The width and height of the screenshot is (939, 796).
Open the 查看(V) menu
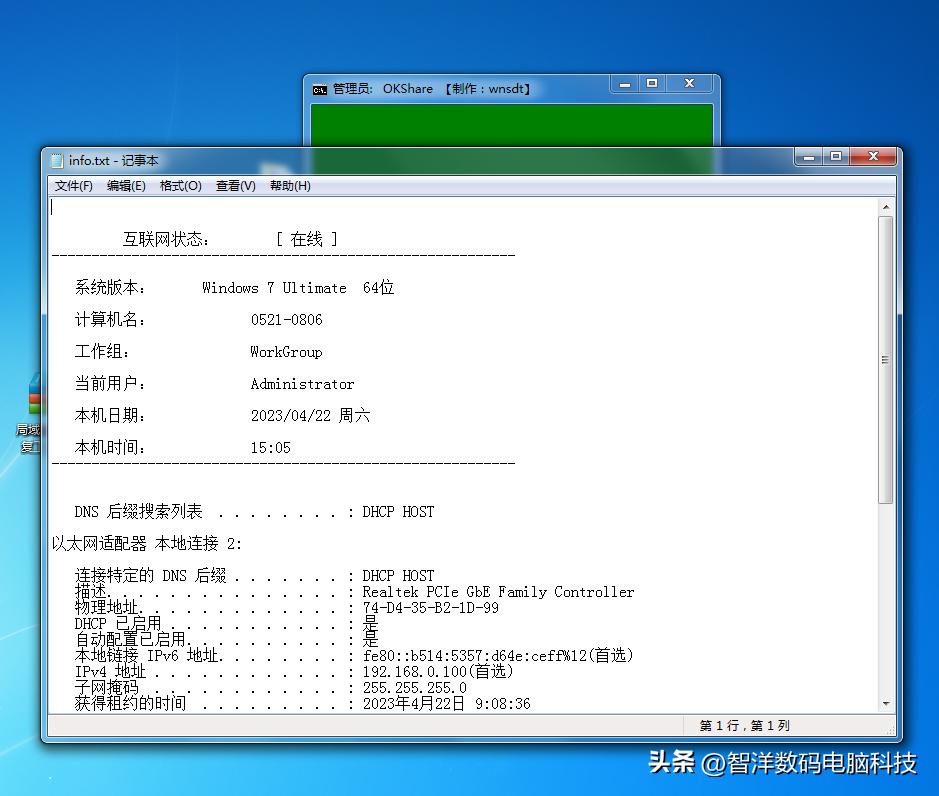[x=234, y=186]
